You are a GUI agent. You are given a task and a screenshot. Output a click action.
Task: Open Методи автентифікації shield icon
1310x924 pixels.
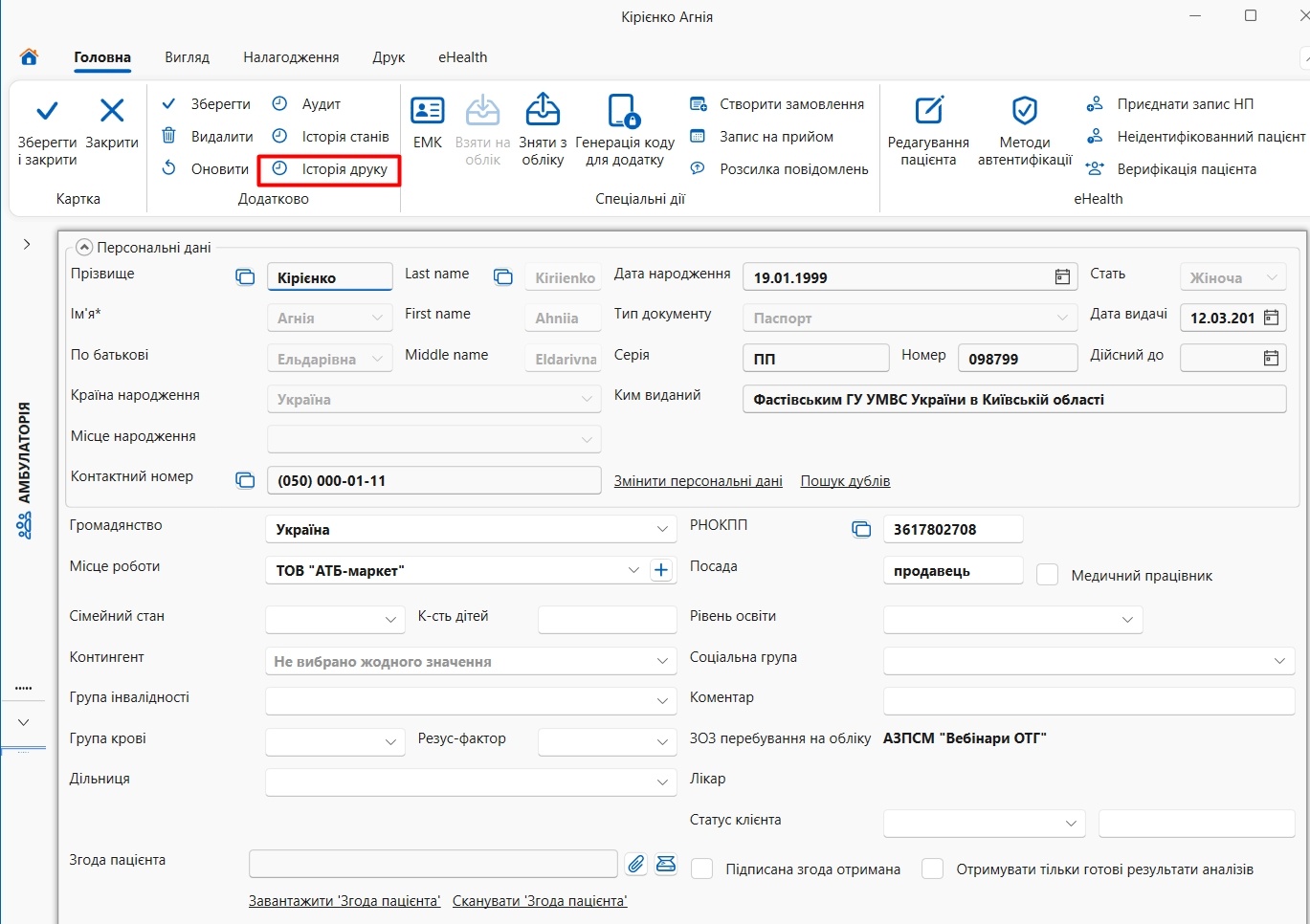1025,111
